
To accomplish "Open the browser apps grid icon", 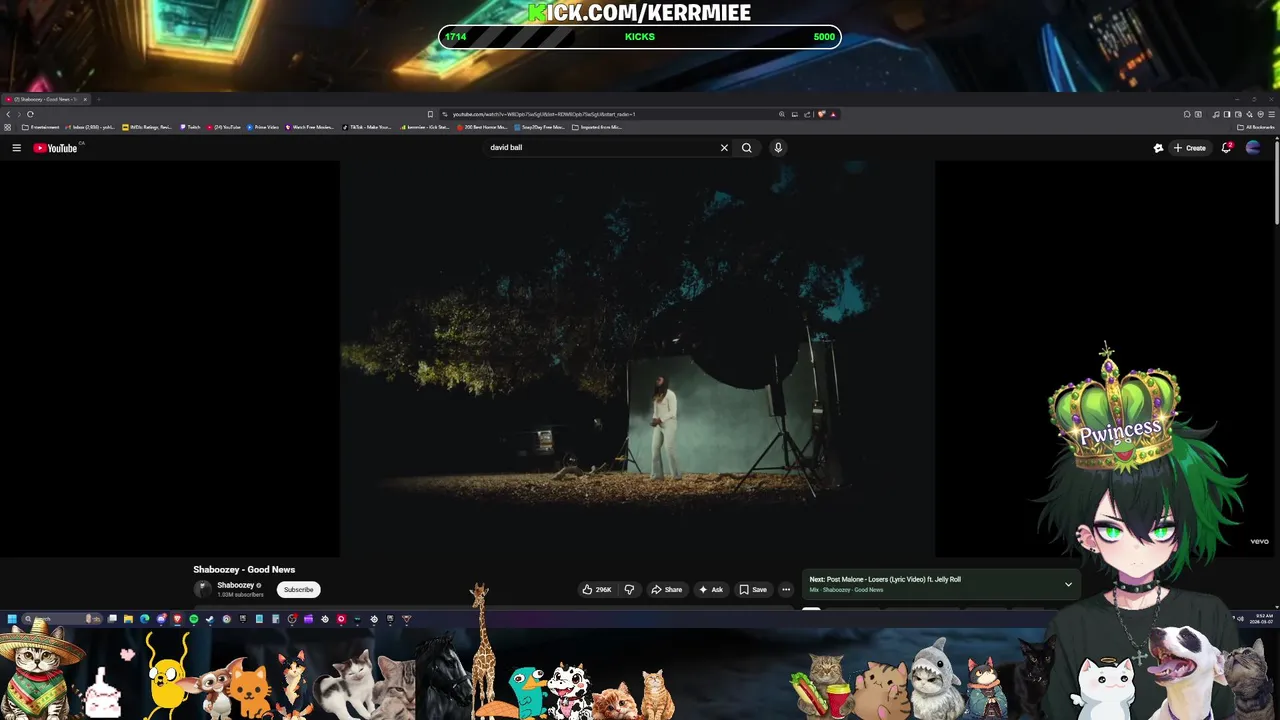I will [x=8, y=127].
